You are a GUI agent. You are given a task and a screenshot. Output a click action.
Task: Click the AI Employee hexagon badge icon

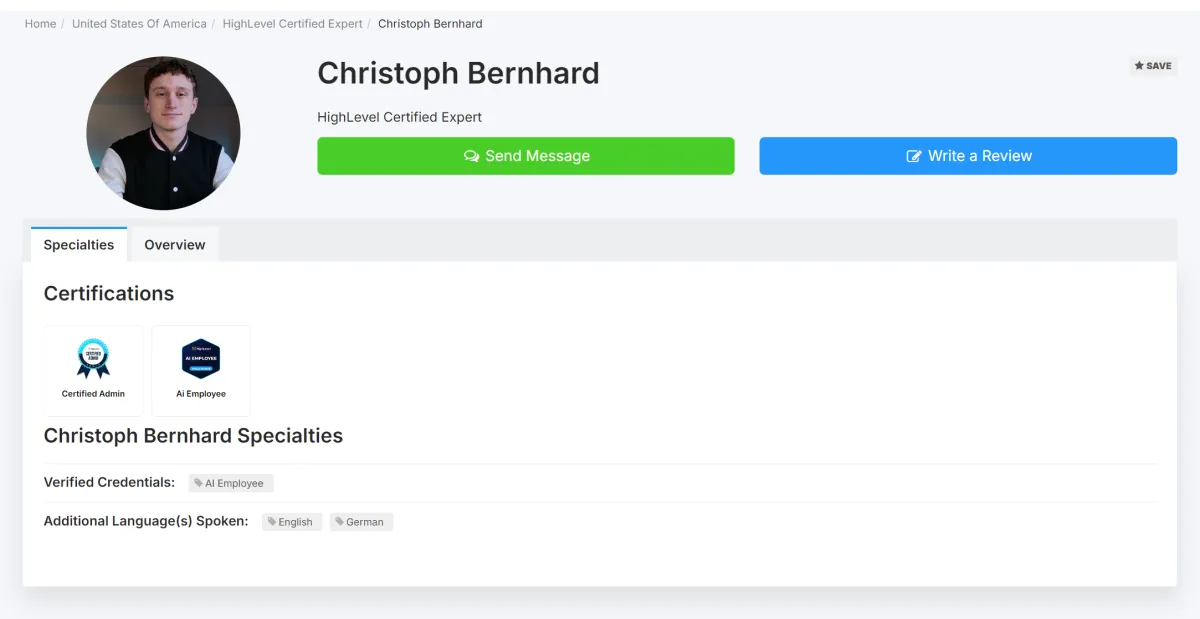pyautogui.click(x=201, y=358)
